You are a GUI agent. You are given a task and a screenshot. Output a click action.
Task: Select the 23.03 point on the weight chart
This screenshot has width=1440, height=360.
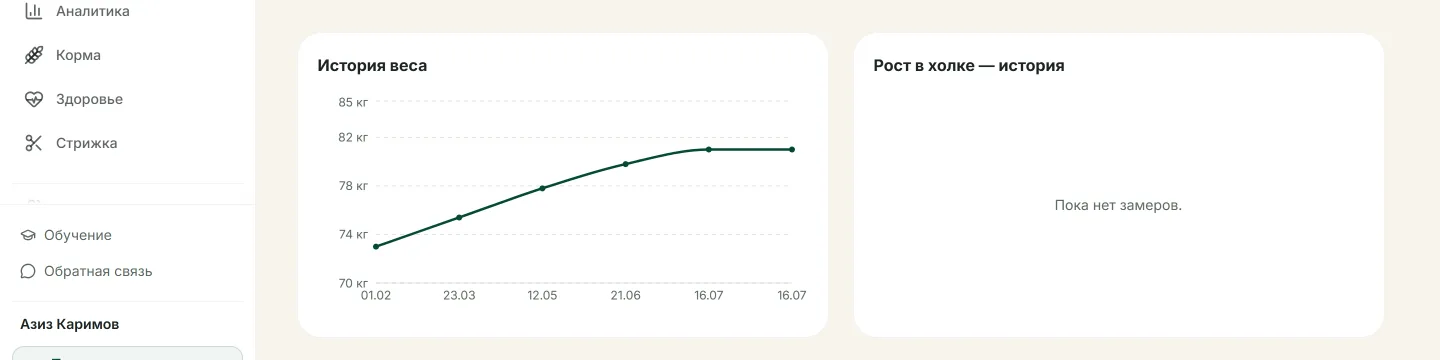click(459, 217)
